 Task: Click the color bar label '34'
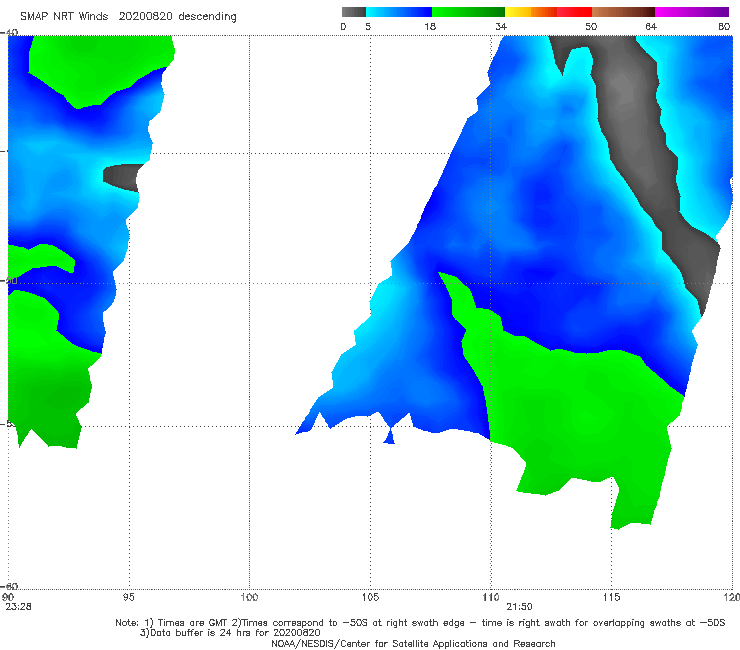(x=501, y=26)
